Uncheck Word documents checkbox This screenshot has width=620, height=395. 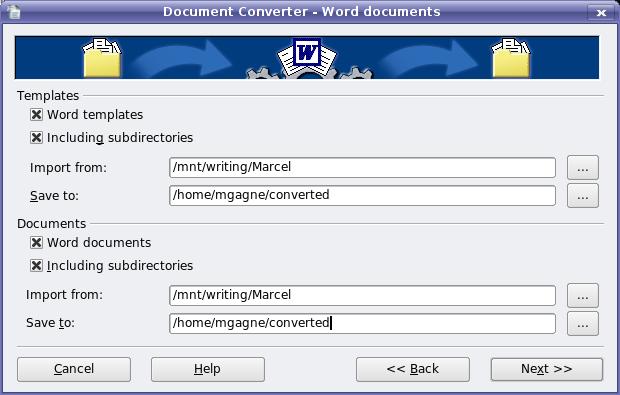36,242
